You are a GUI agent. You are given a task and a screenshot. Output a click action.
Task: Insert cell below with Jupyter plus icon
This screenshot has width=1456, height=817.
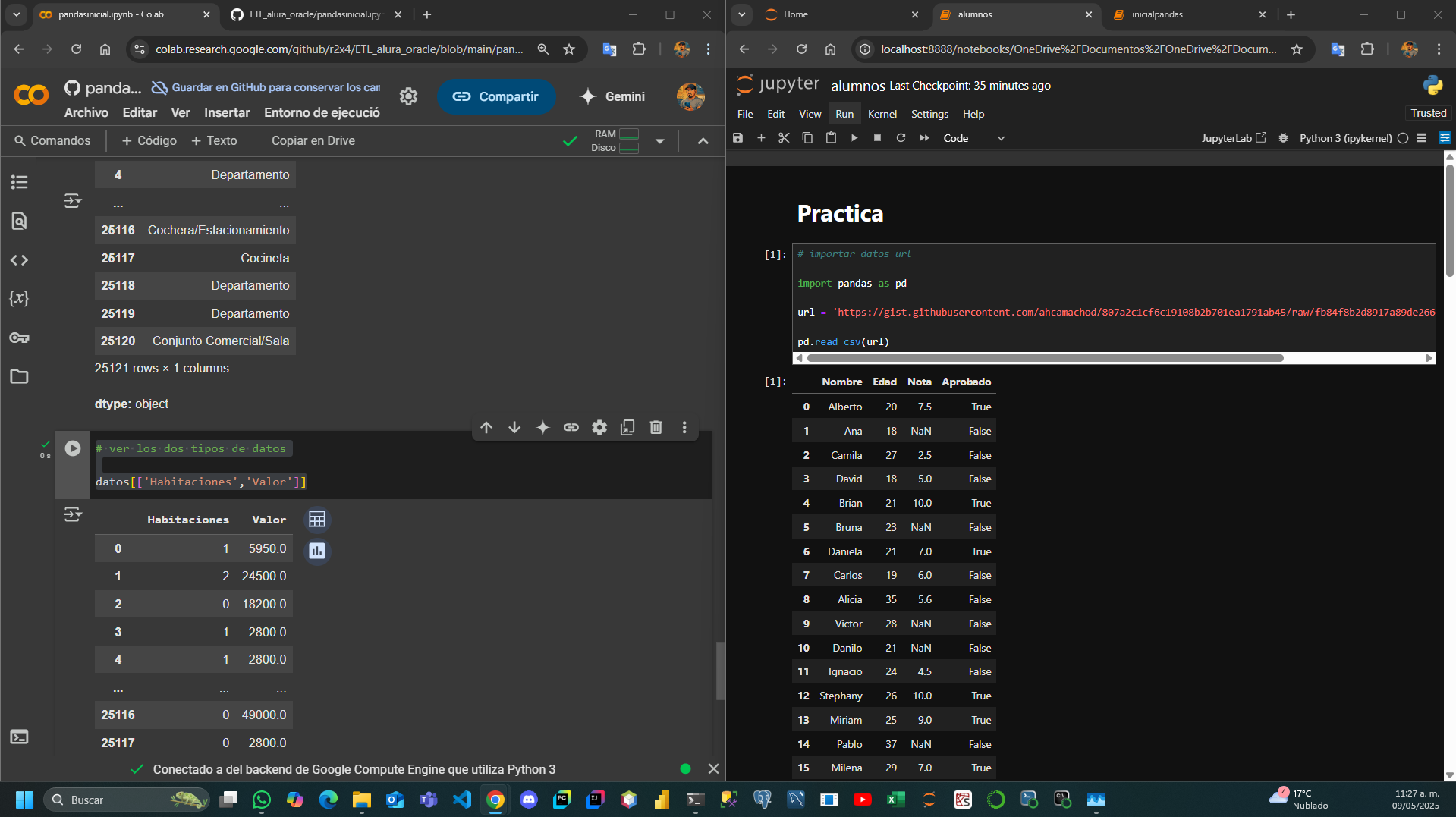coord(761,138)
